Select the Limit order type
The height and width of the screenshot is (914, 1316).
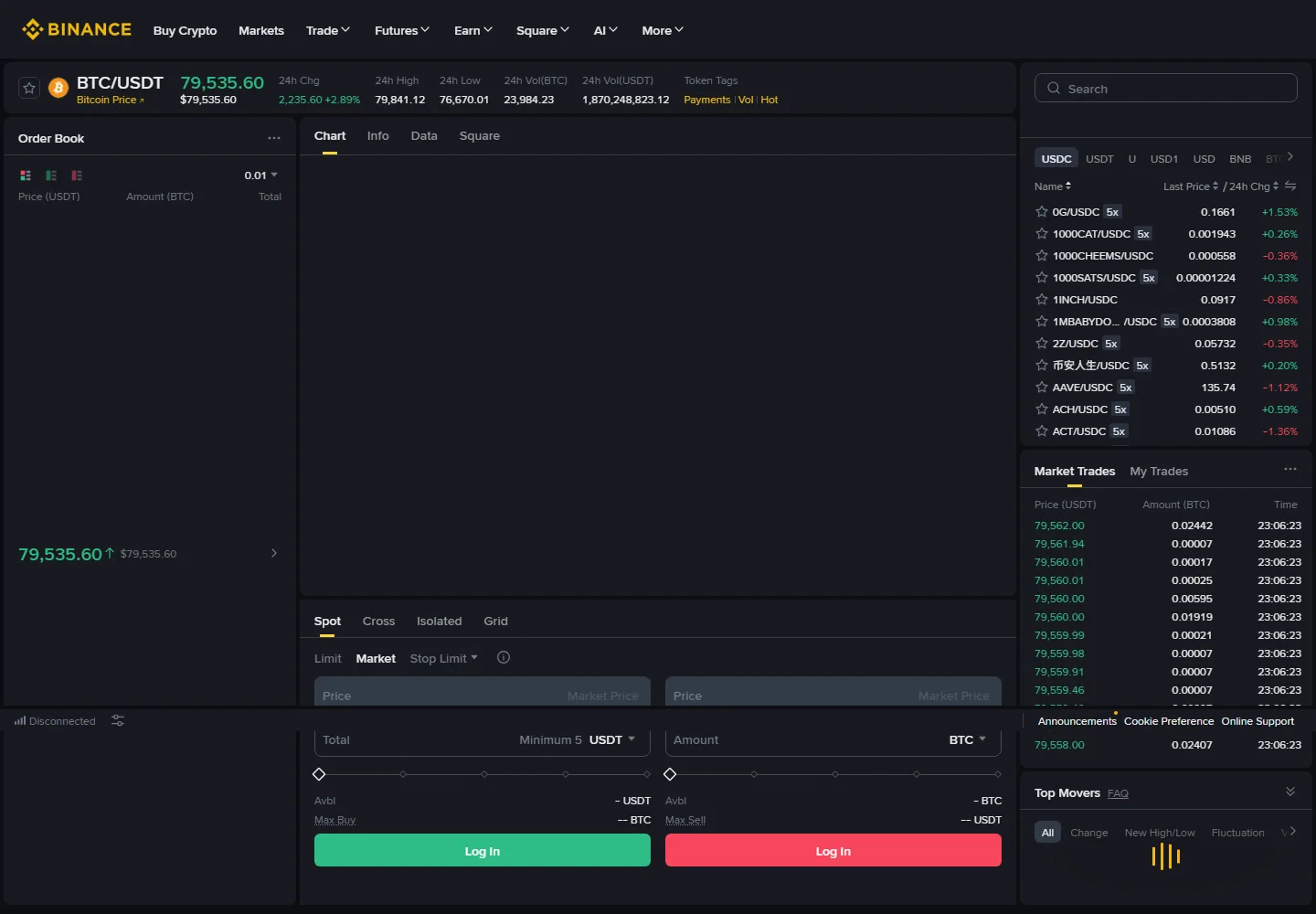pyautogui.click(x=327, y=658)
